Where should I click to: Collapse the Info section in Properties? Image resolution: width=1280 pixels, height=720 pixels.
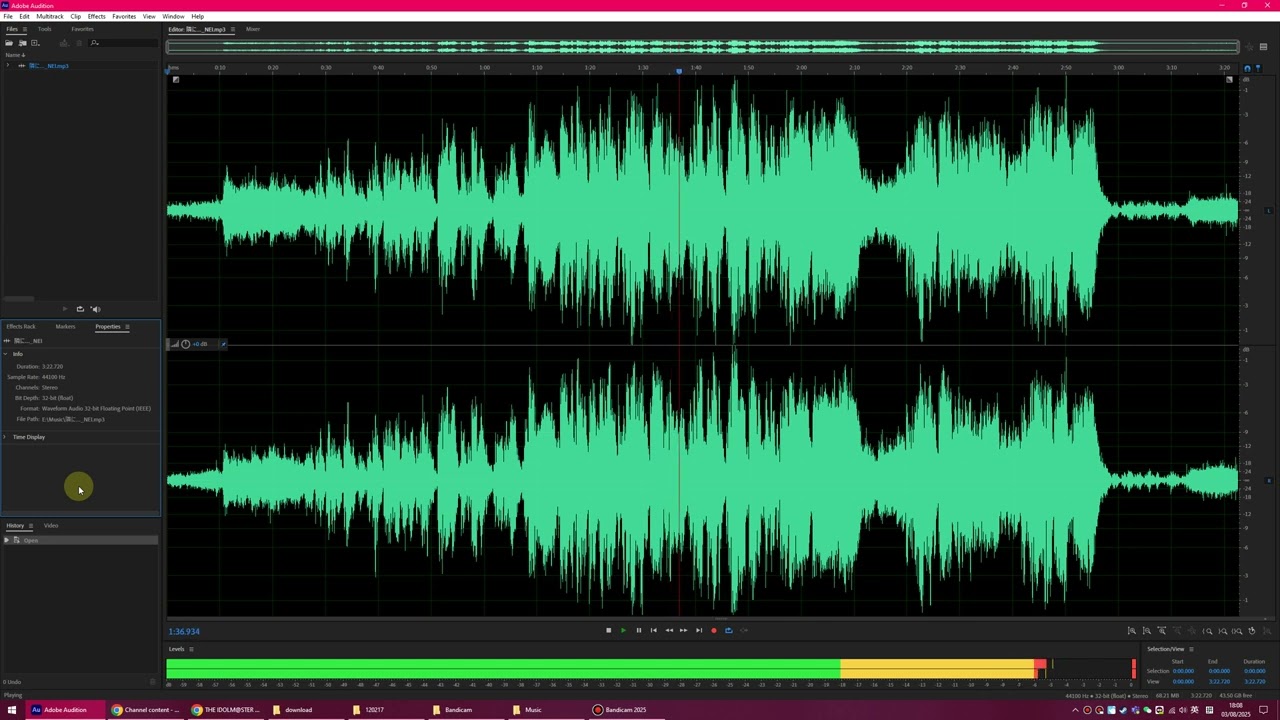[x=5, y=354]
